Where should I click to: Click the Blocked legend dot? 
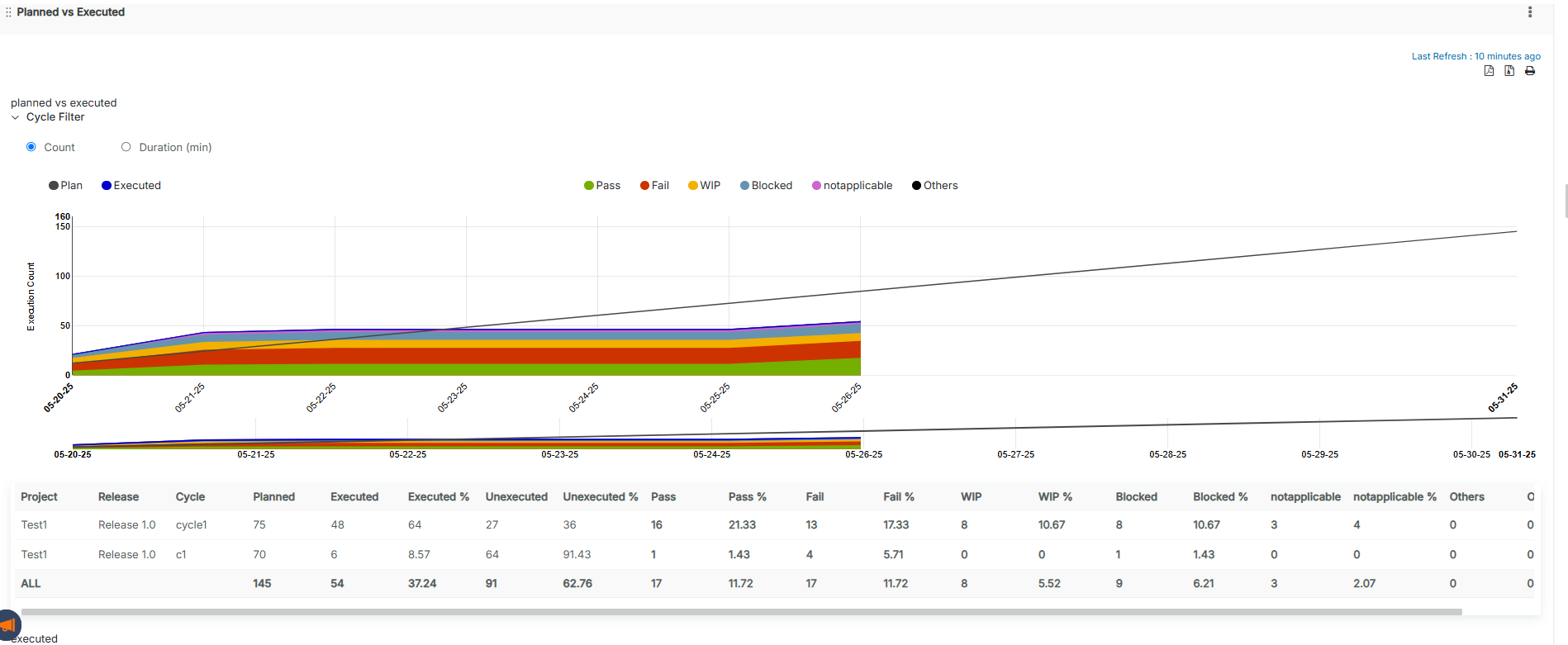click(744, 186)
